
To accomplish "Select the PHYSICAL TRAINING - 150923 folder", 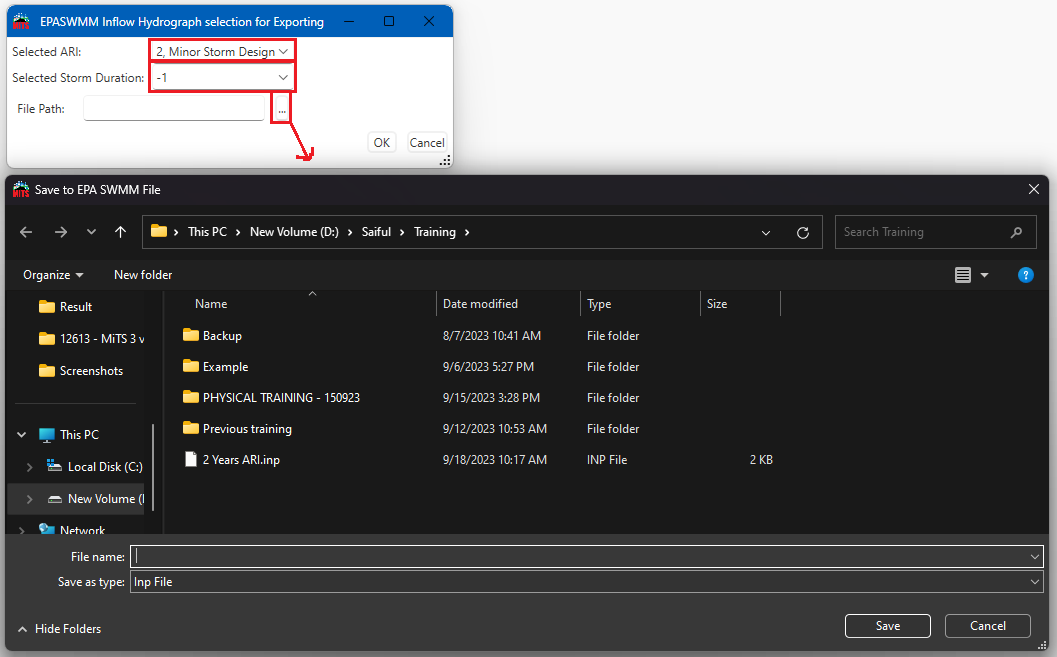I will click(281, 398).
